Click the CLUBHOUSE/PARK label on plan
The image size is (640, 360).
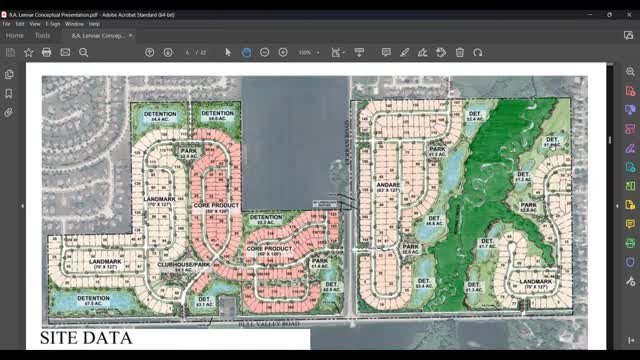(184, 264)
